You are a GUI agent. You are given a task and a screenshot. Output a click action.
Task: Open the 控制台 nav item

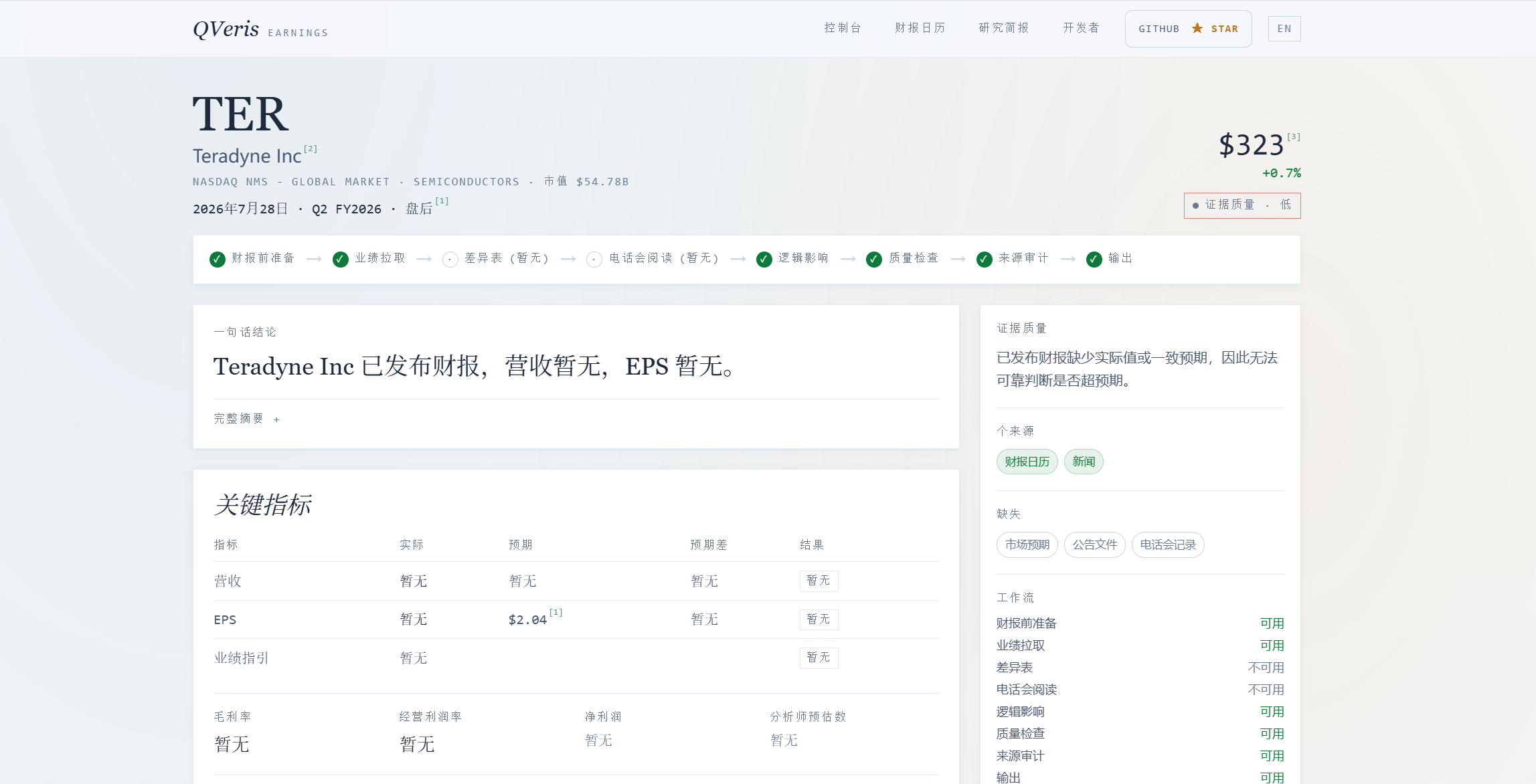pyautogui.click(x=843, y=28)
